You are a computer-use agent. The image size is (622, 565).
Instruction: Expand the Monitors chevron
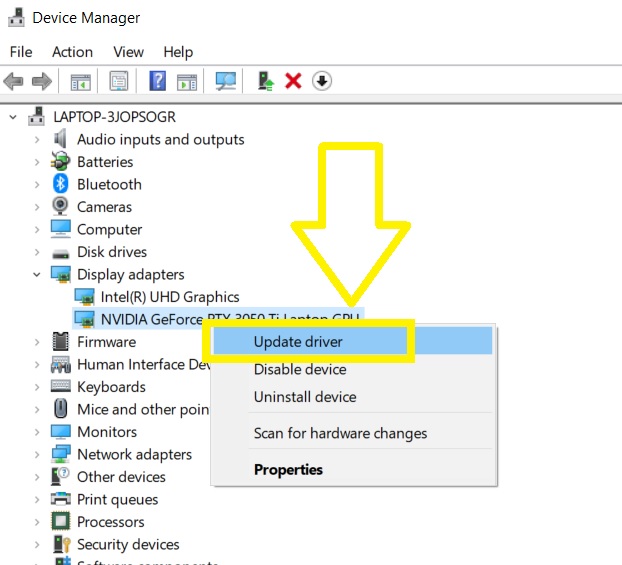[x=37, y=432]
